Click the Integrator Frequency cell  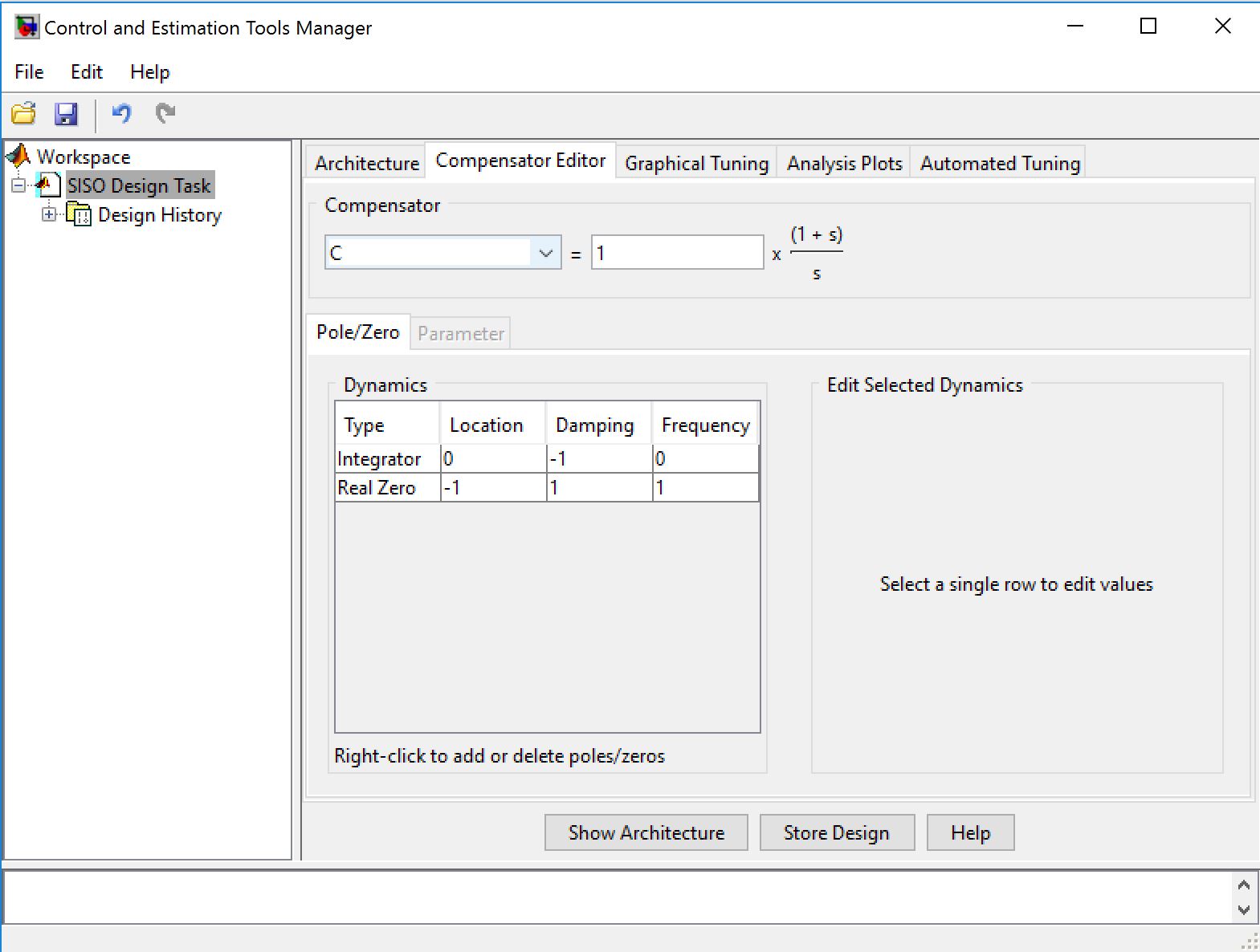click(706, 458)
